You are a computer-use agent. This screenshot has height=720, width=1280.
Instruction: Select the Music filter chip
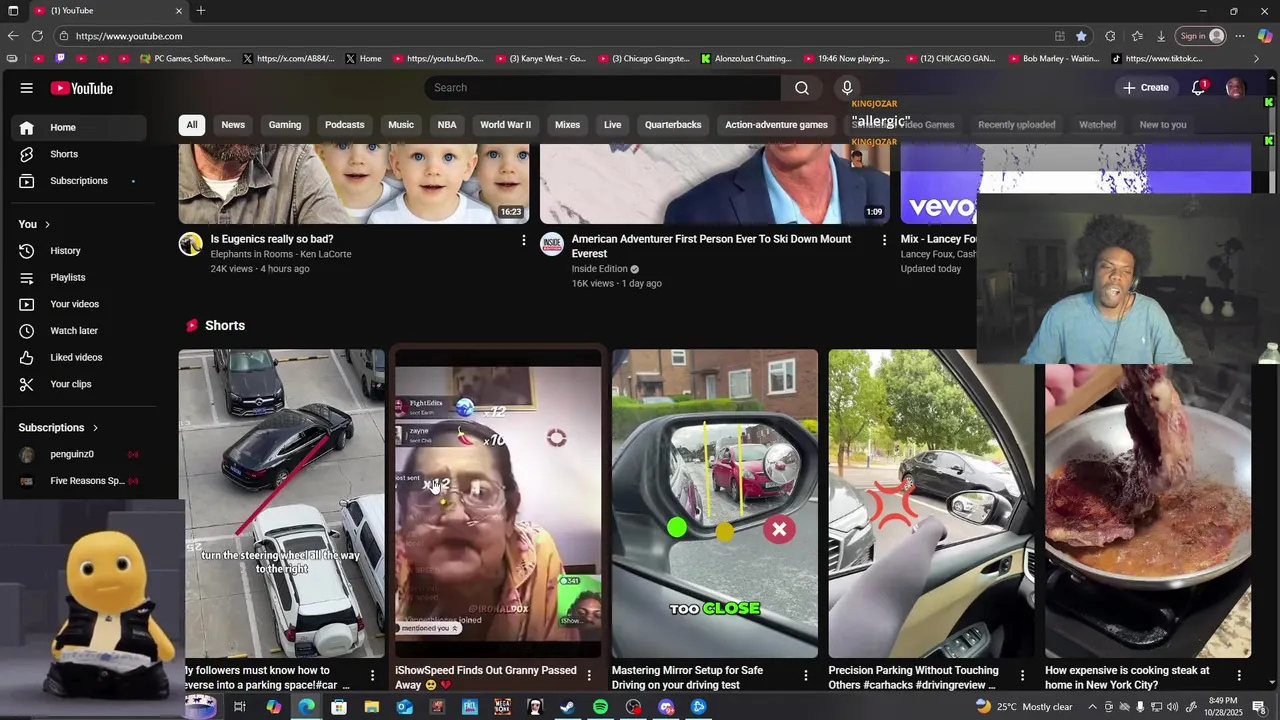point(401,125)
